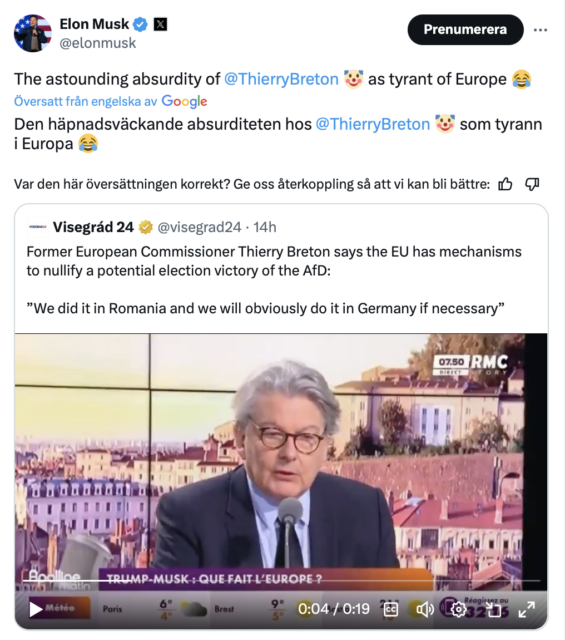Rate translation with thumbs down

[532, 184]
